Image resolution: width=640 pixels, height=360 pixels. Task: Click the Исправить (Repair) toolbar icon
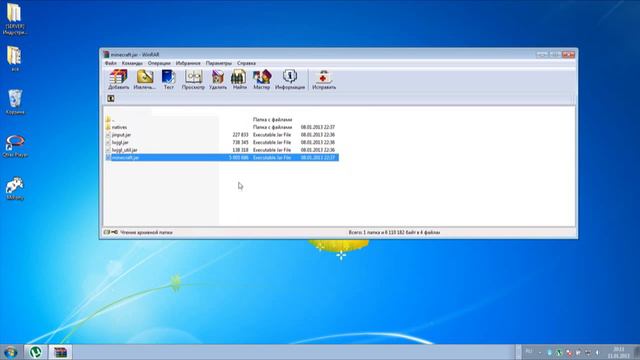(x=324, y=80)
